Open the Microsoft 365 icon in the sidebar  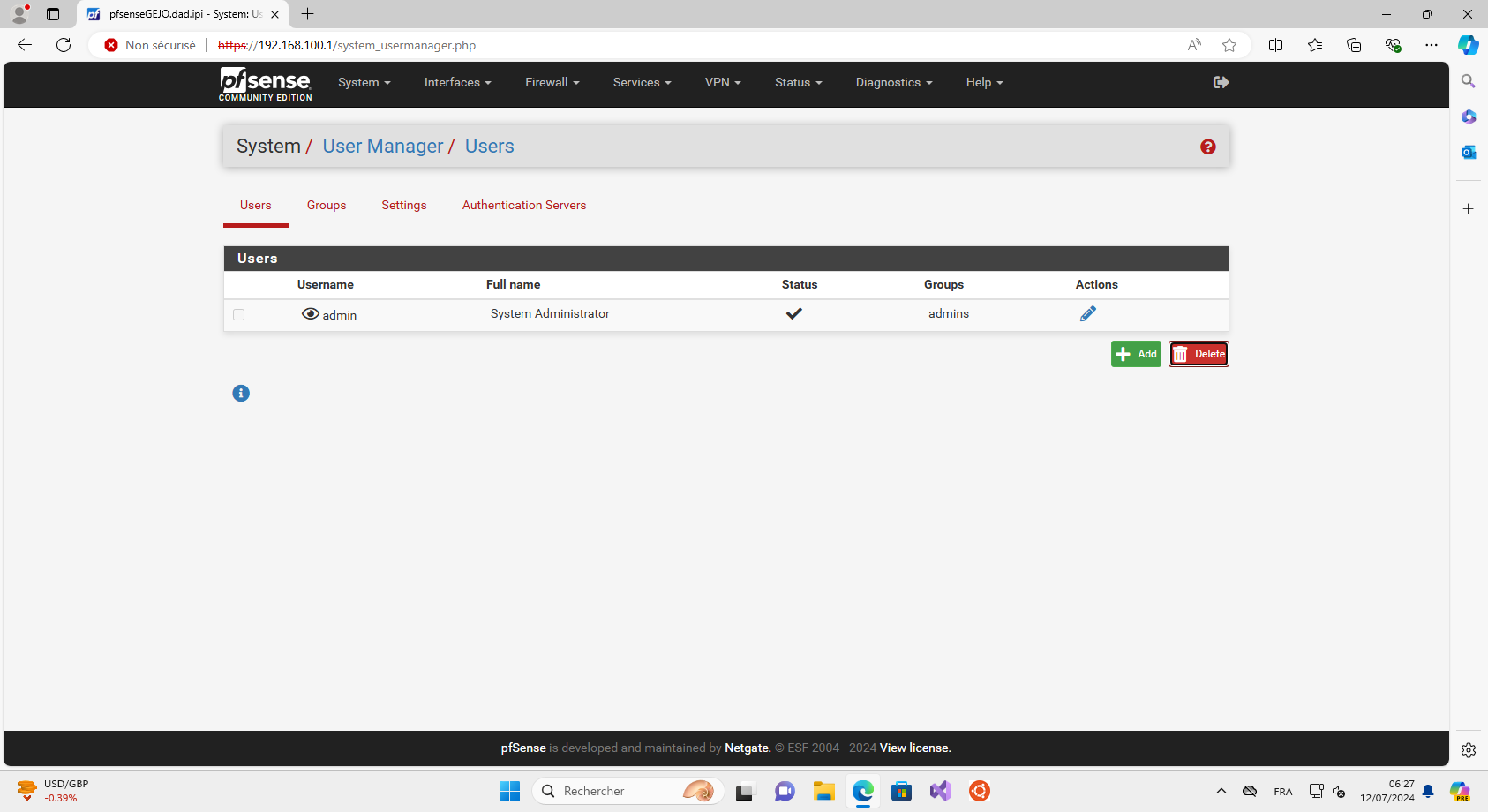[x=1469, y=117]
